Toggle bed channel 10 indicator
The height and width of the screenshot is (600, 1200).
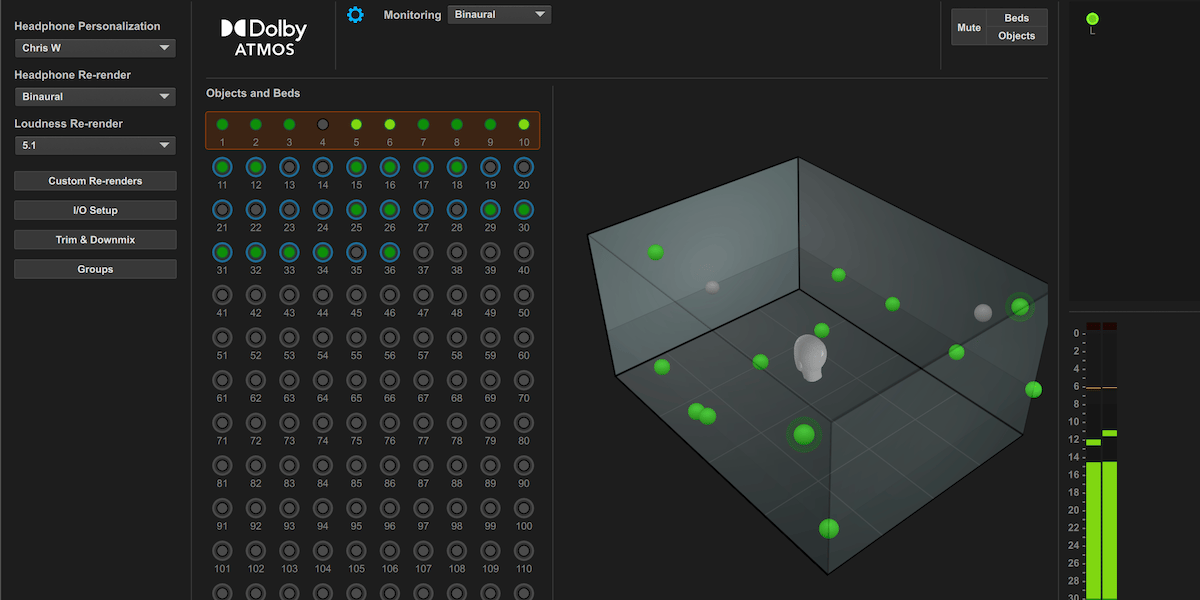(x=524, y=125)
